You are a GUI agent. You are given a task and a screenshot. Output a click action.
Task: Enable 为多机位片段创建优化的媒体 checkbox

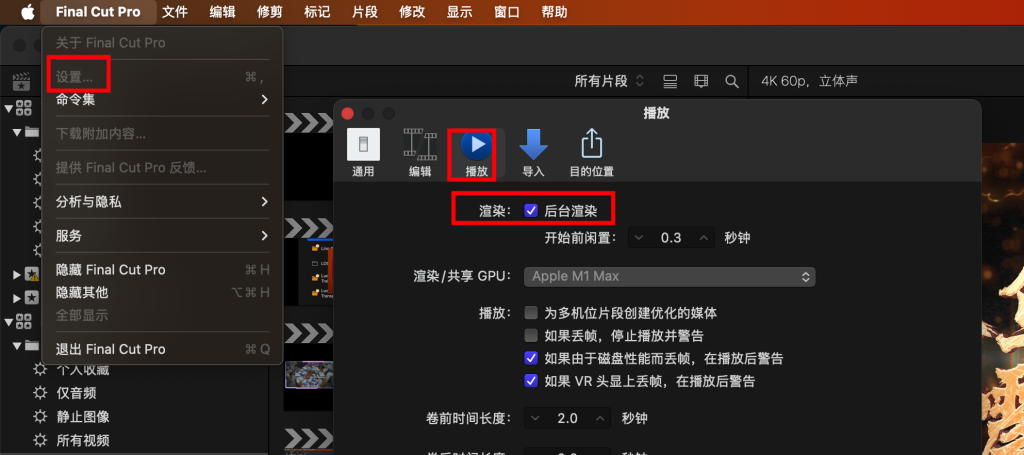(x=531, y=313)
